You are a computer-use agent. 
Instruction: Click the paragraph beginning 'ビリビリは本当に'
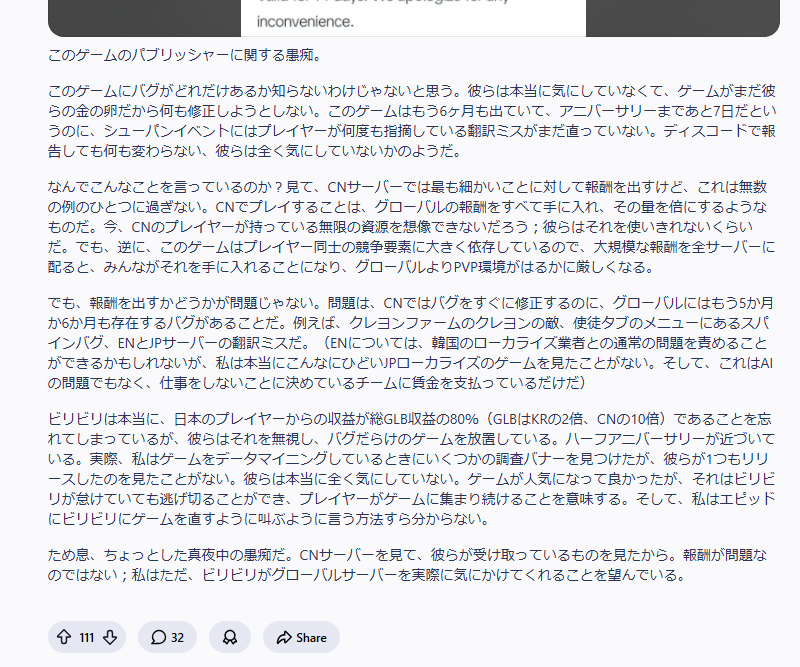click(412, 469)
